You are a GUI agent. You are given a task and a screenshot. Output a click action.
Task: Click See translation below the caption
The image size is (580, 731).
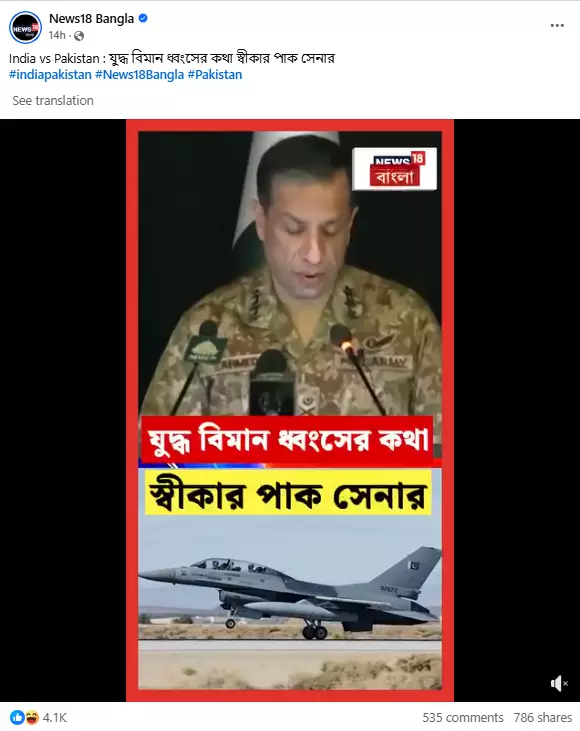53,101
